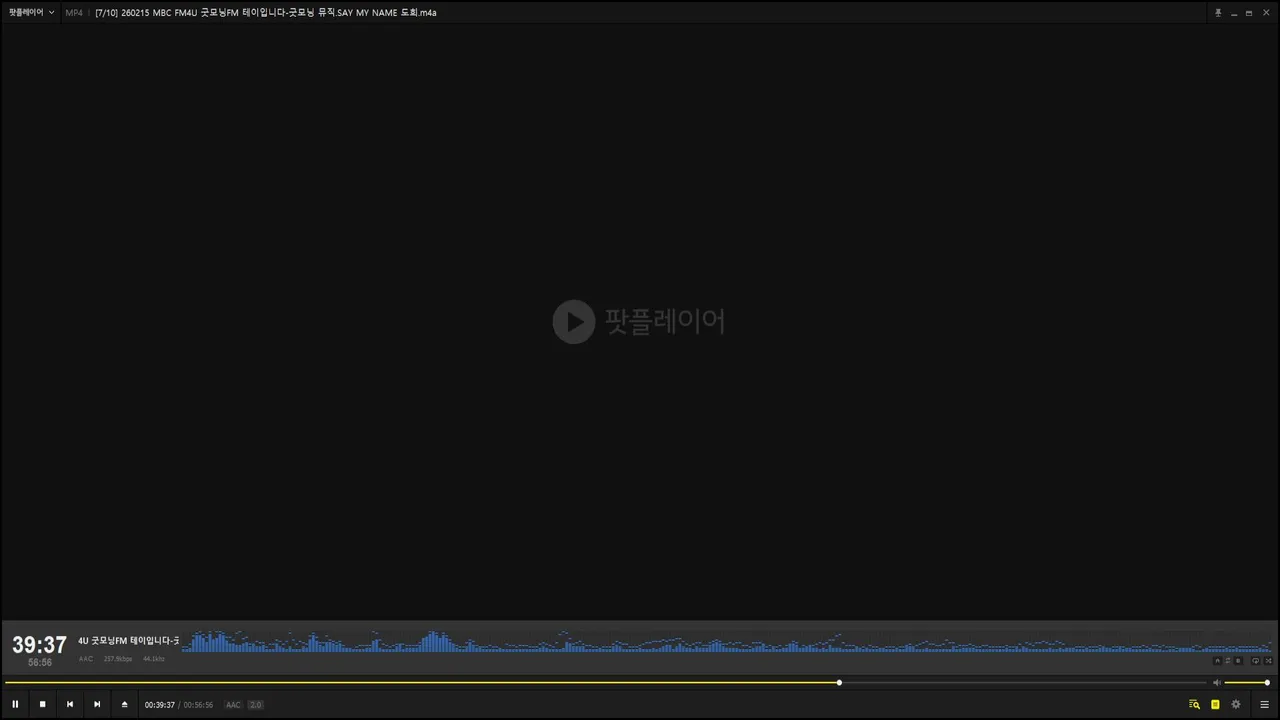
Task: Click the A-B repeat swap icon
Action: [1228, 660]
